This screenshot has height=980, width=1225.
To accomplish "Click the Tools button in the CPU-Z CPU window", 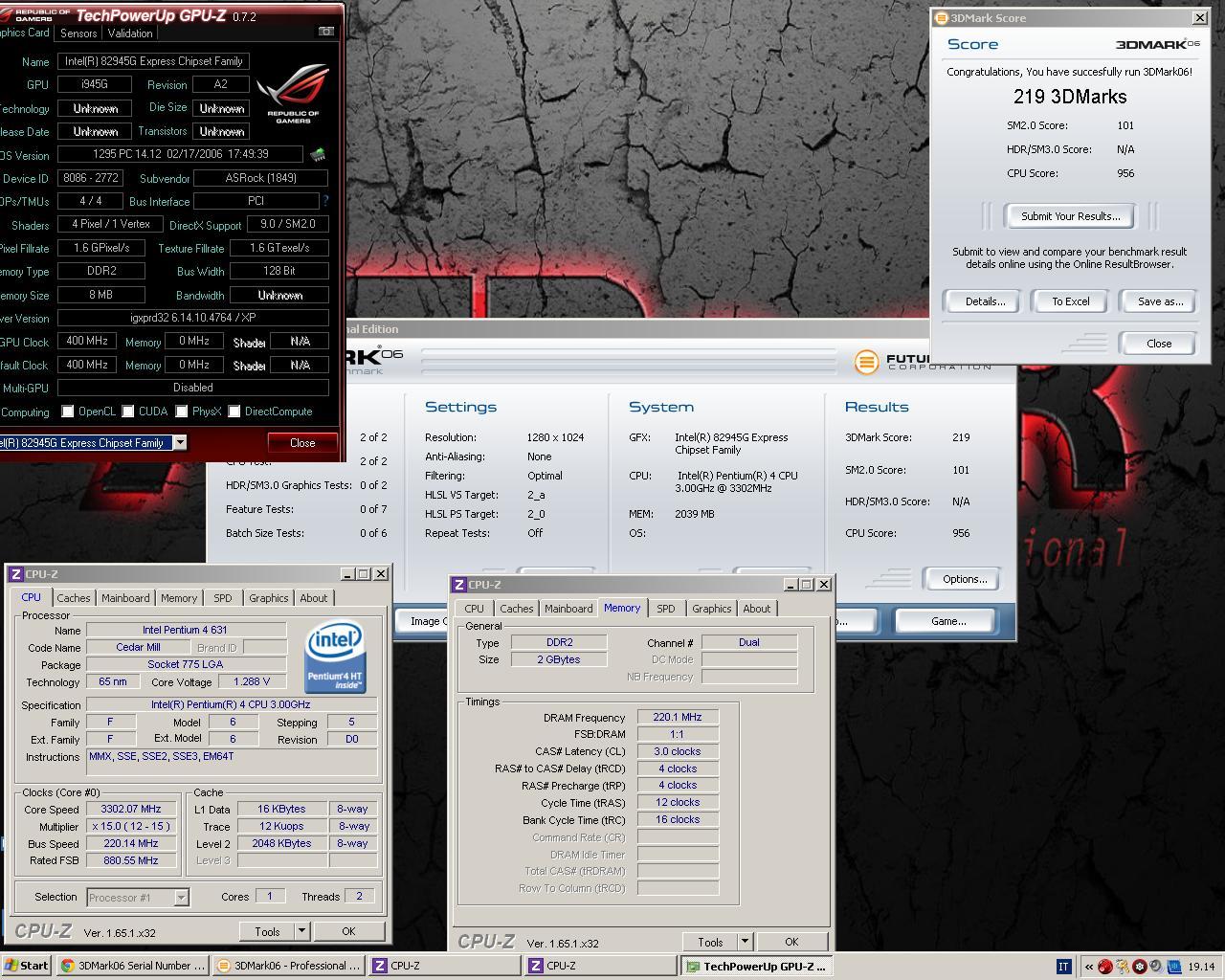I will point(267,931).
